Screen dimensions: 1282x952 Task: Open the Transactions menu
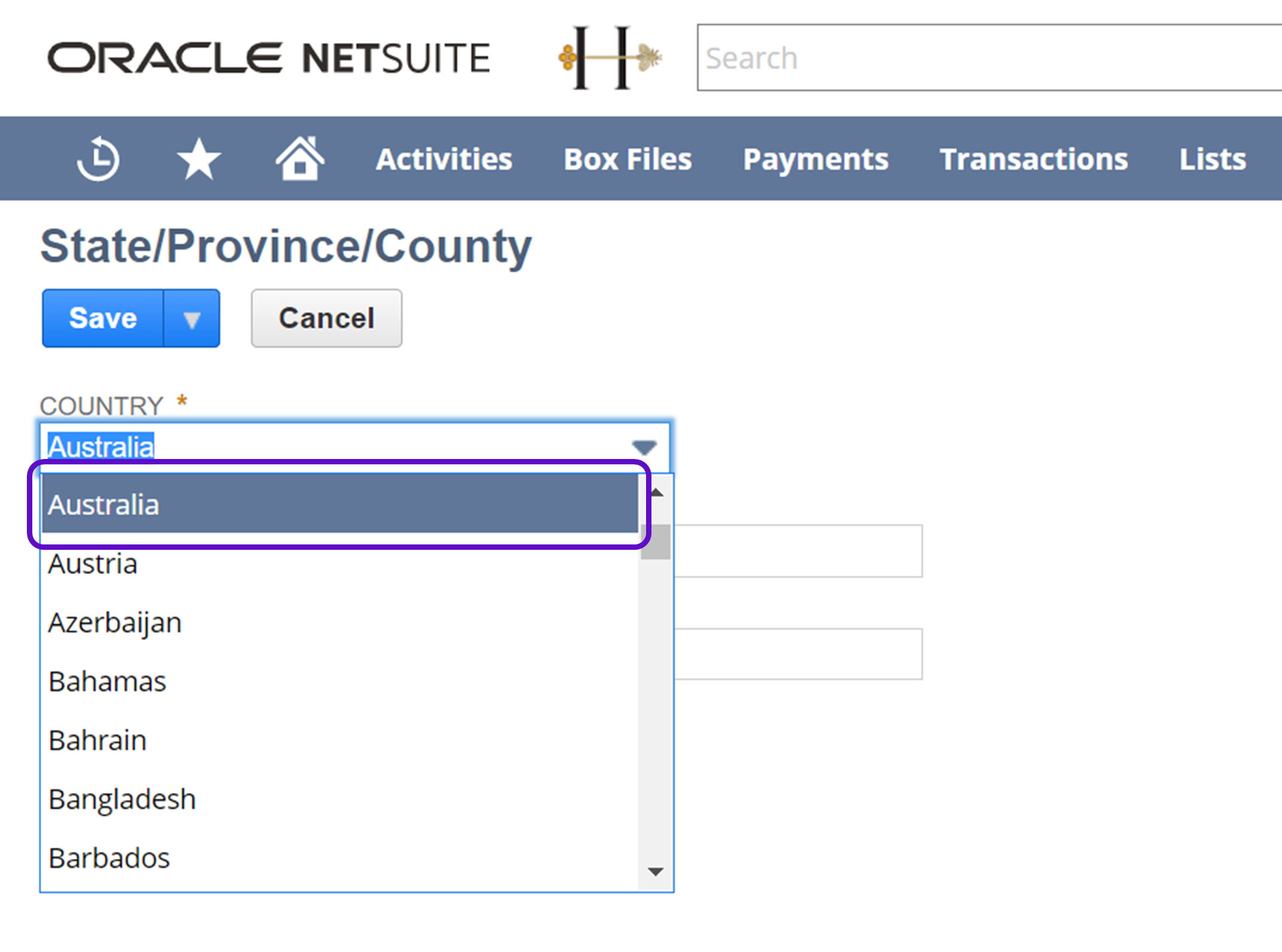(1033, 159)
